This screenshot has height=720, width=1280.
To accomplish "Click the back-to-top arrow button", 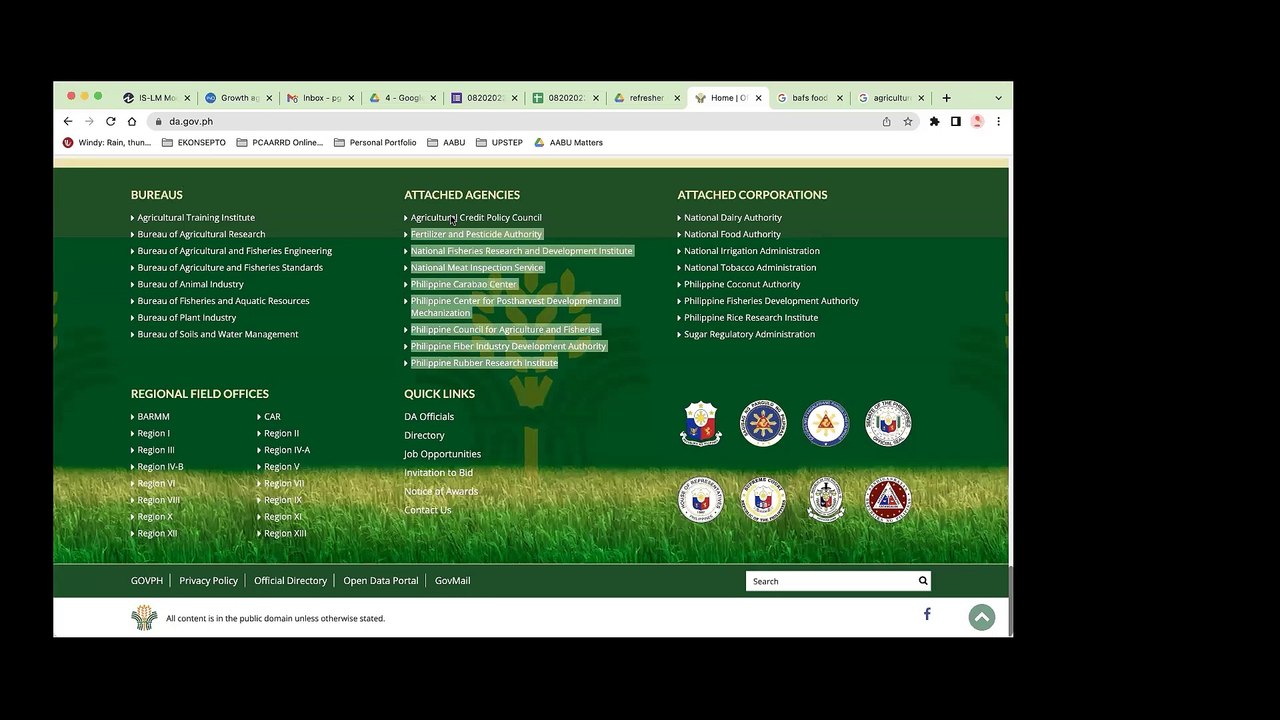I will [x=982, y=618].
